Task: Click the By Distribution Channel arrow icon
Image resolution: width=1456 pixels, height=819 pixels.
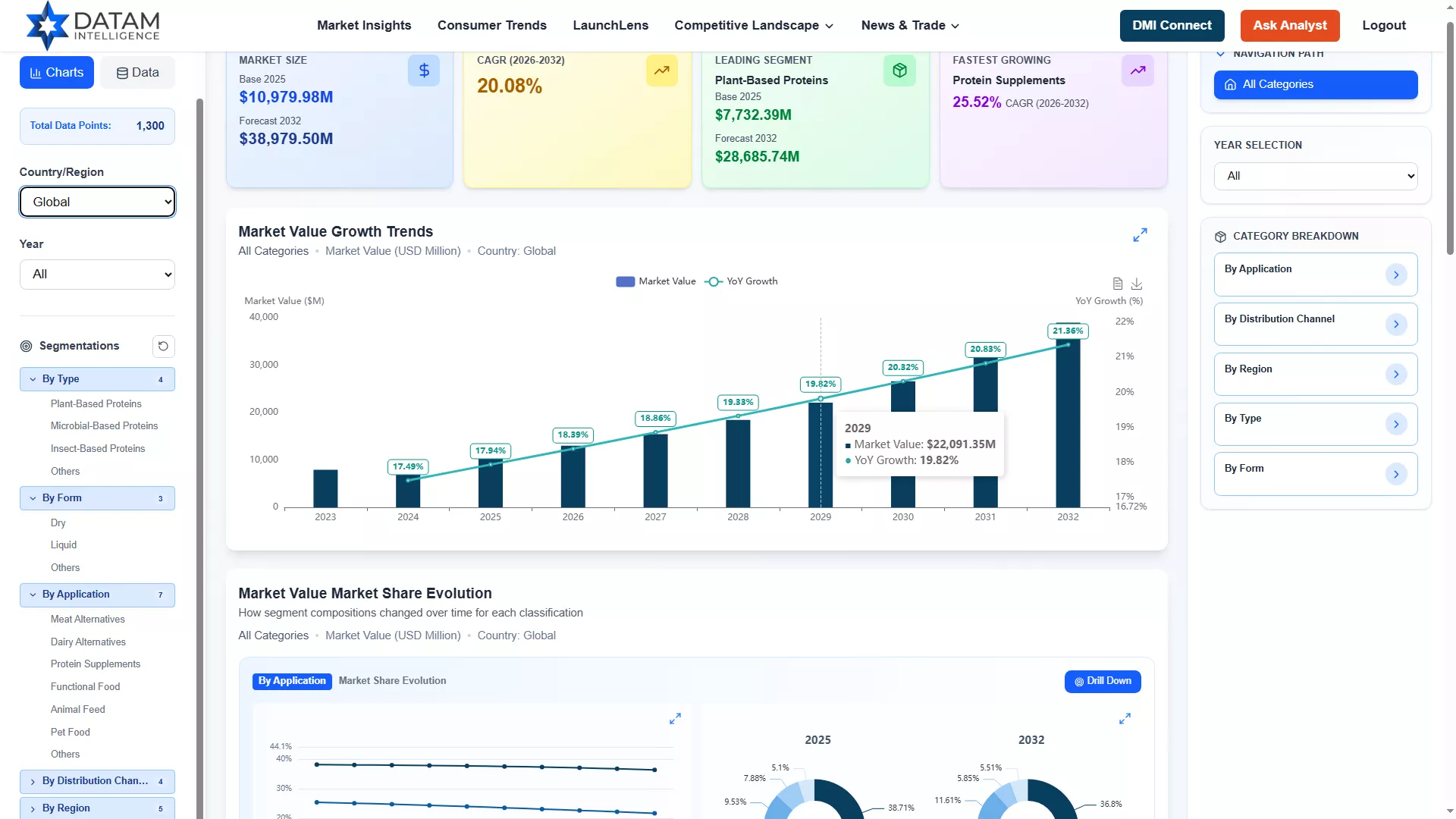Action: point(1396,325)
